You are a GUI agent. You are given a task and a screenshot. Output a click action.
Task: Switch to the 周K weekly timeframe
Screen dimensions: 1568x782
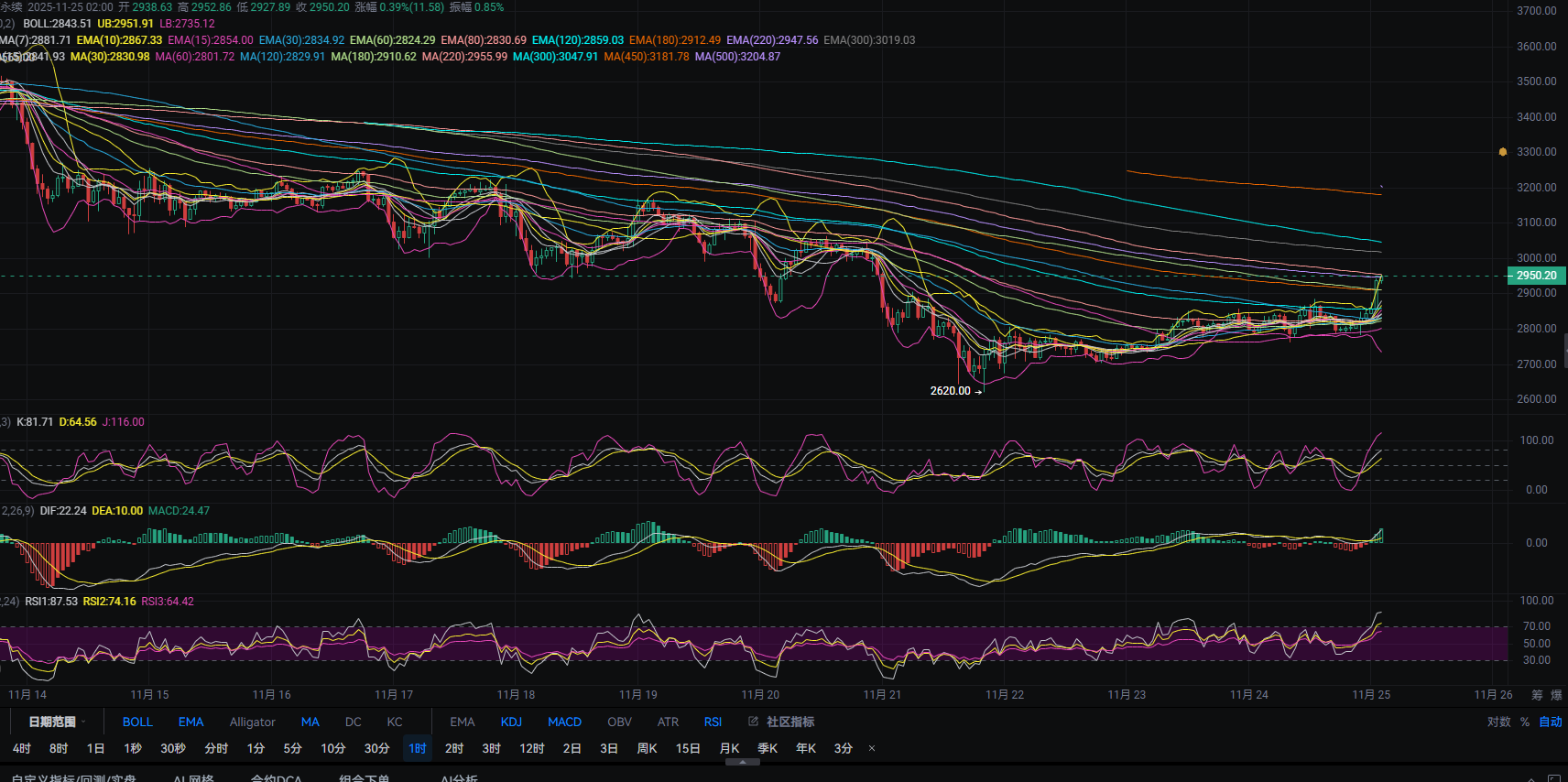click(x=647, y=748)
